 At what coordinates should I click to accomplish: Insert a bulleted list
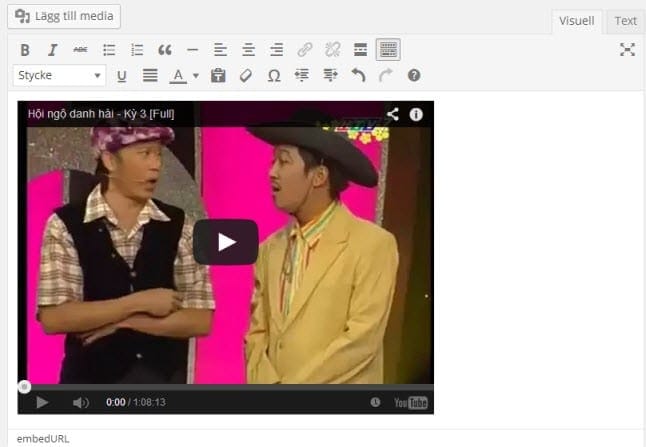[109, 50]
